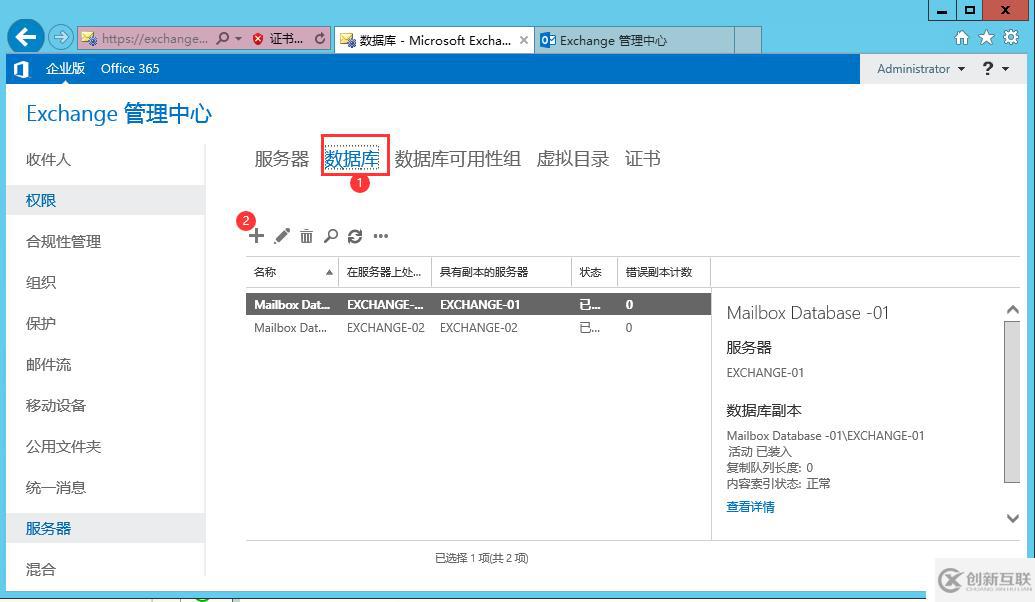Screen dimensions: 1035x602
Task: Click the browser Back arrow button
Action: [24, 37]
